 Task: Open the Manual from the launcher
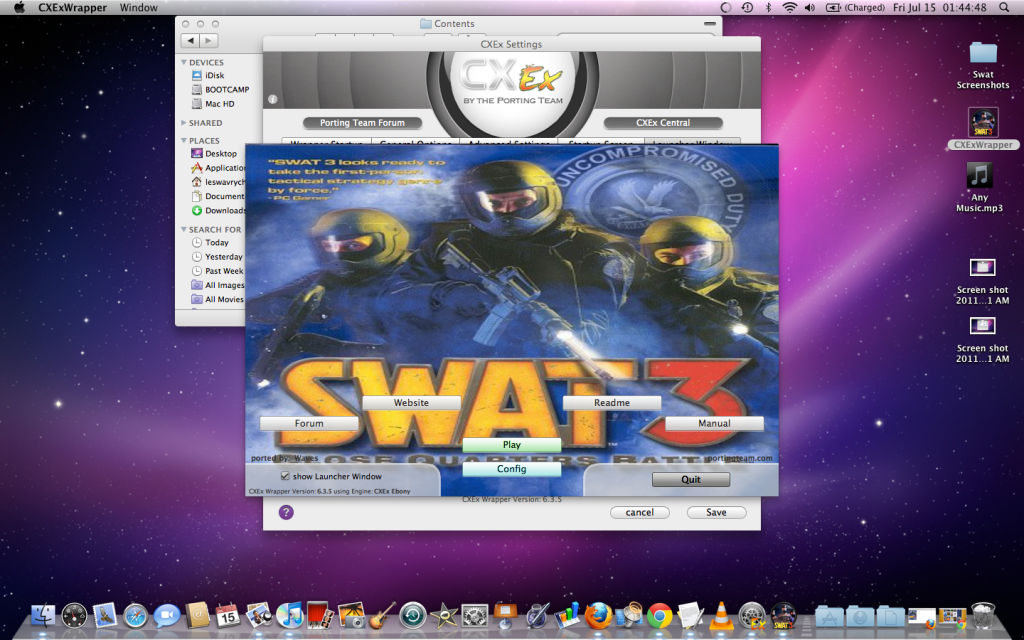pyautogui.click(x=714, y=423)
